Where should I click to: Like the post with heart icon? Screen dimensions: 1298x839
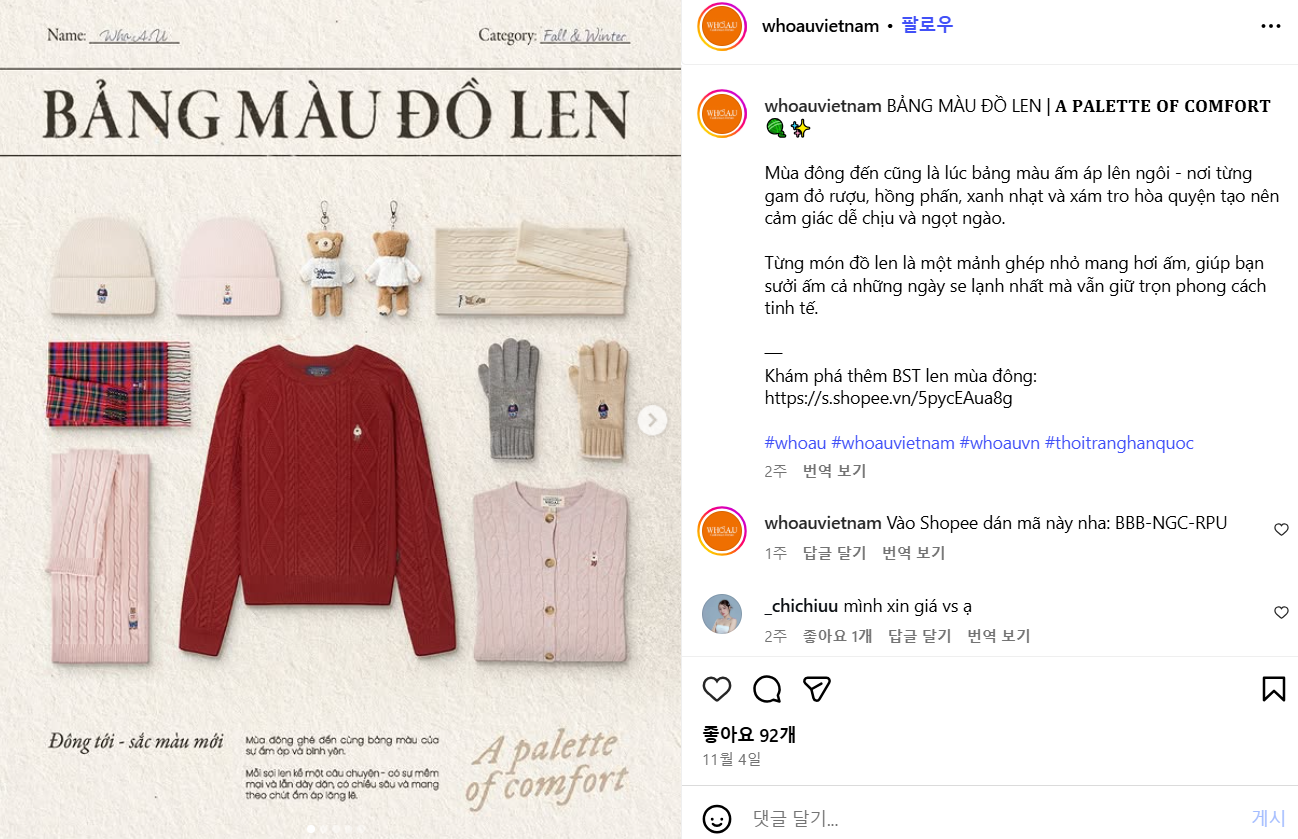[x=716, y=689]
